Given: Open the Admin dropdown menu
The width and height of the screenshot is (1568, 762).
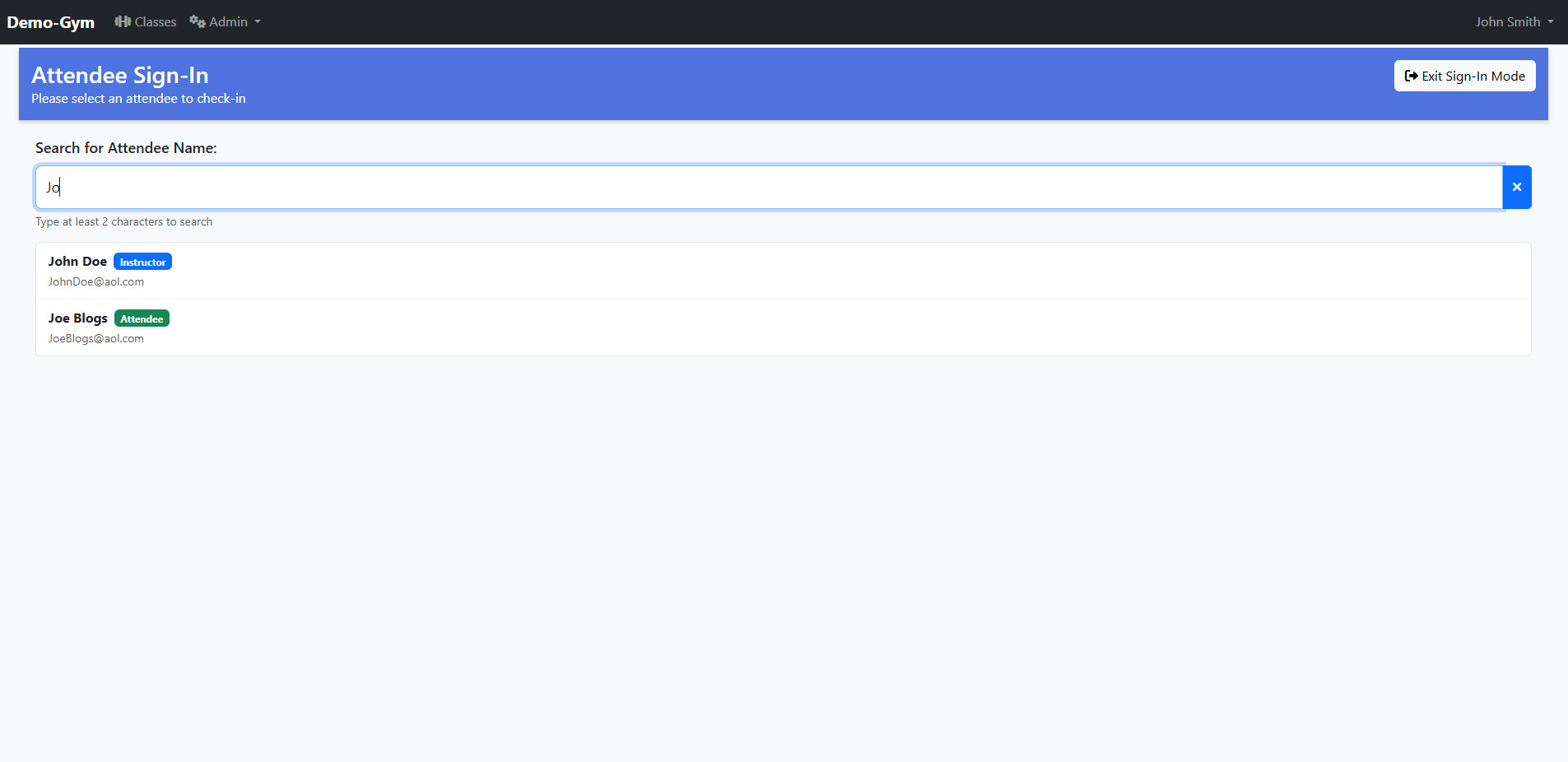Looking at the screenshot, I should (x=228, y=21).
